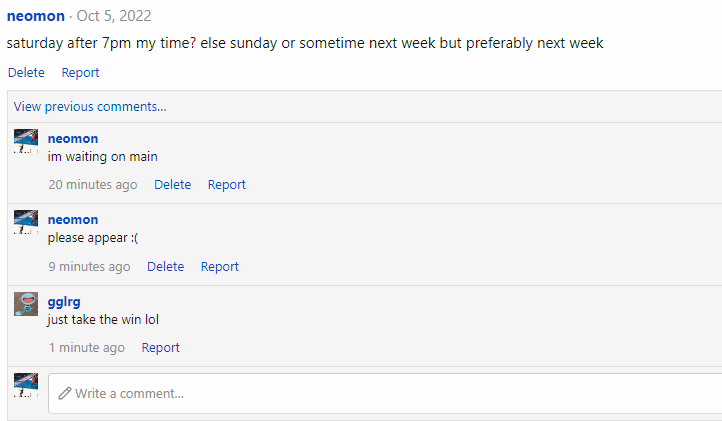Click neomon username on 'please appear' comment
The height and width of the screenshot is (421, 722).
73,220
